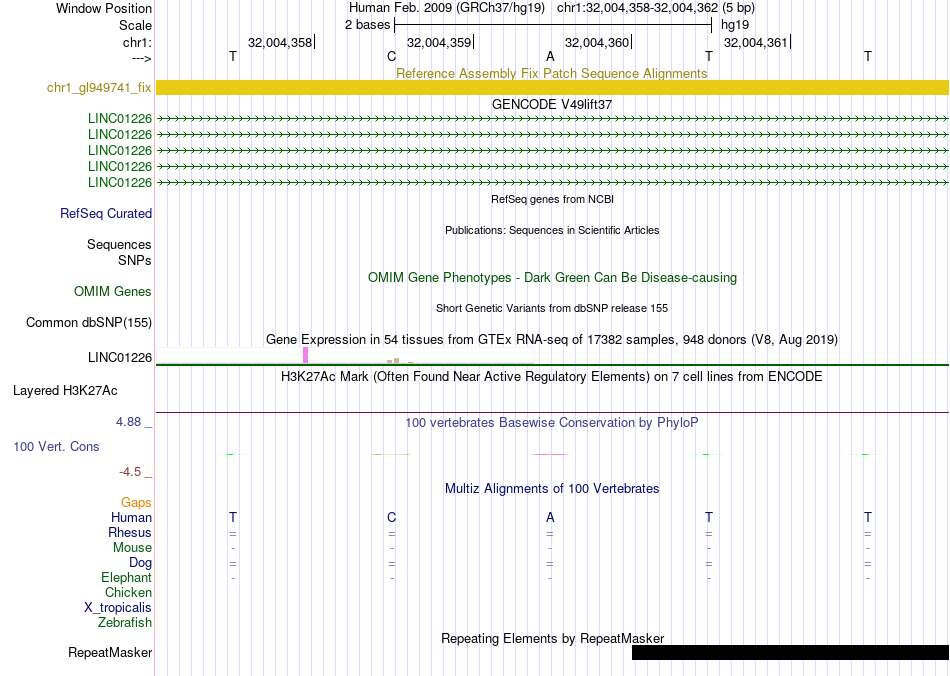
Task: Click the RefSeq Curated label
Action: [x=106, y=213]
